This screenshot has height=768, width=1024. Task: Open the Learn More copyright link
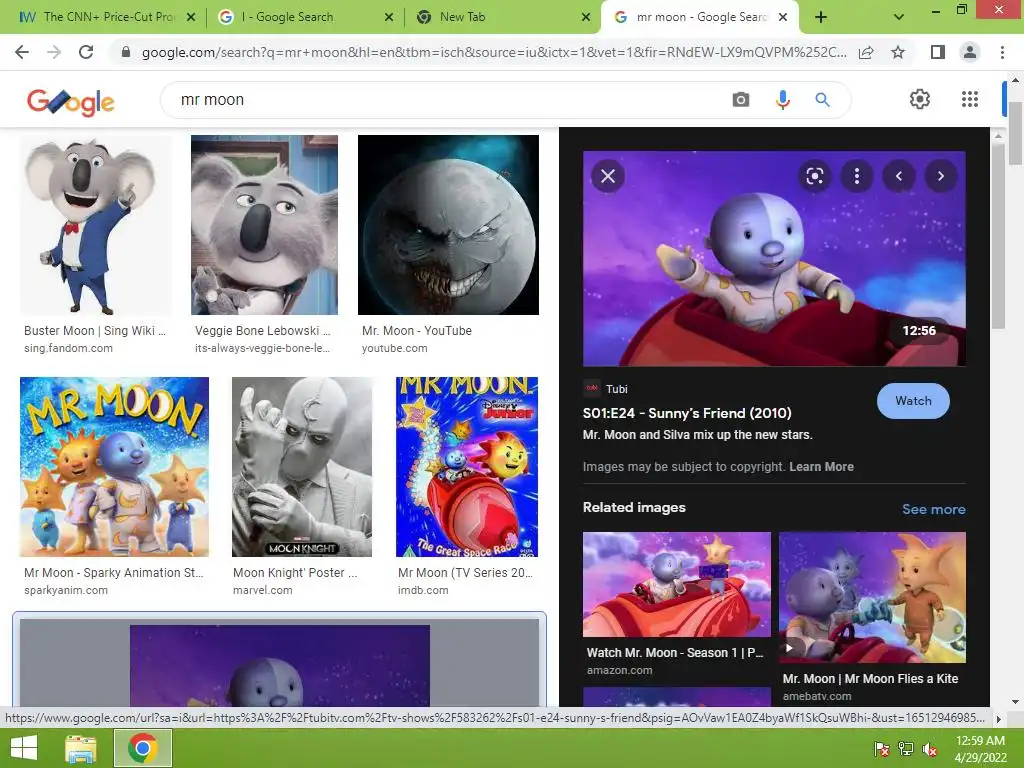click(821, 467)
